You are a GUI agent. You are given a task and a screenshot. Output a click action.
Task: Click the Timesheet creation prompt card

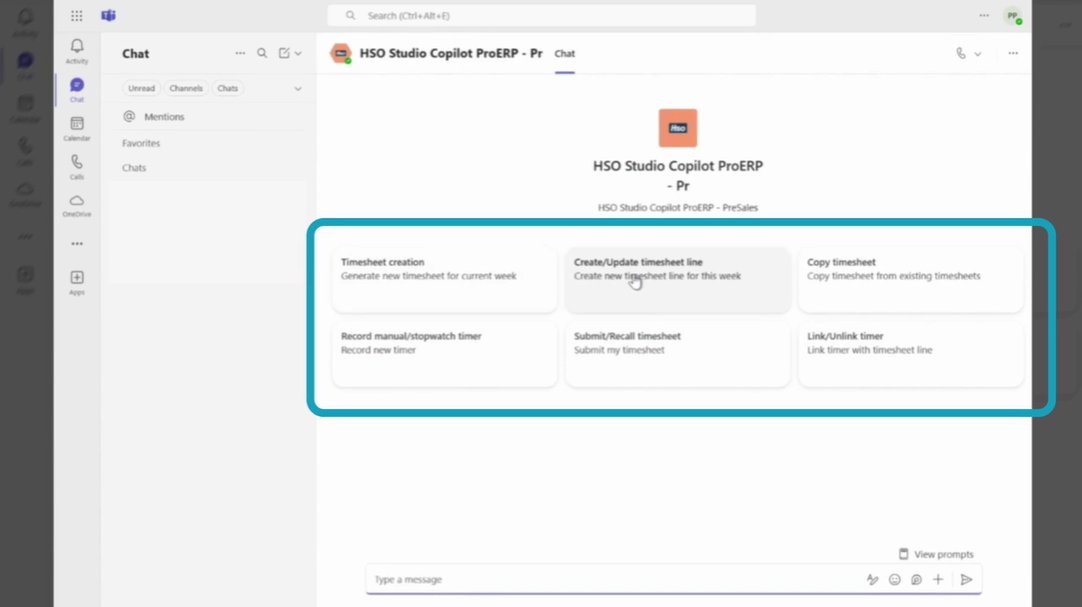pos(444,279)
